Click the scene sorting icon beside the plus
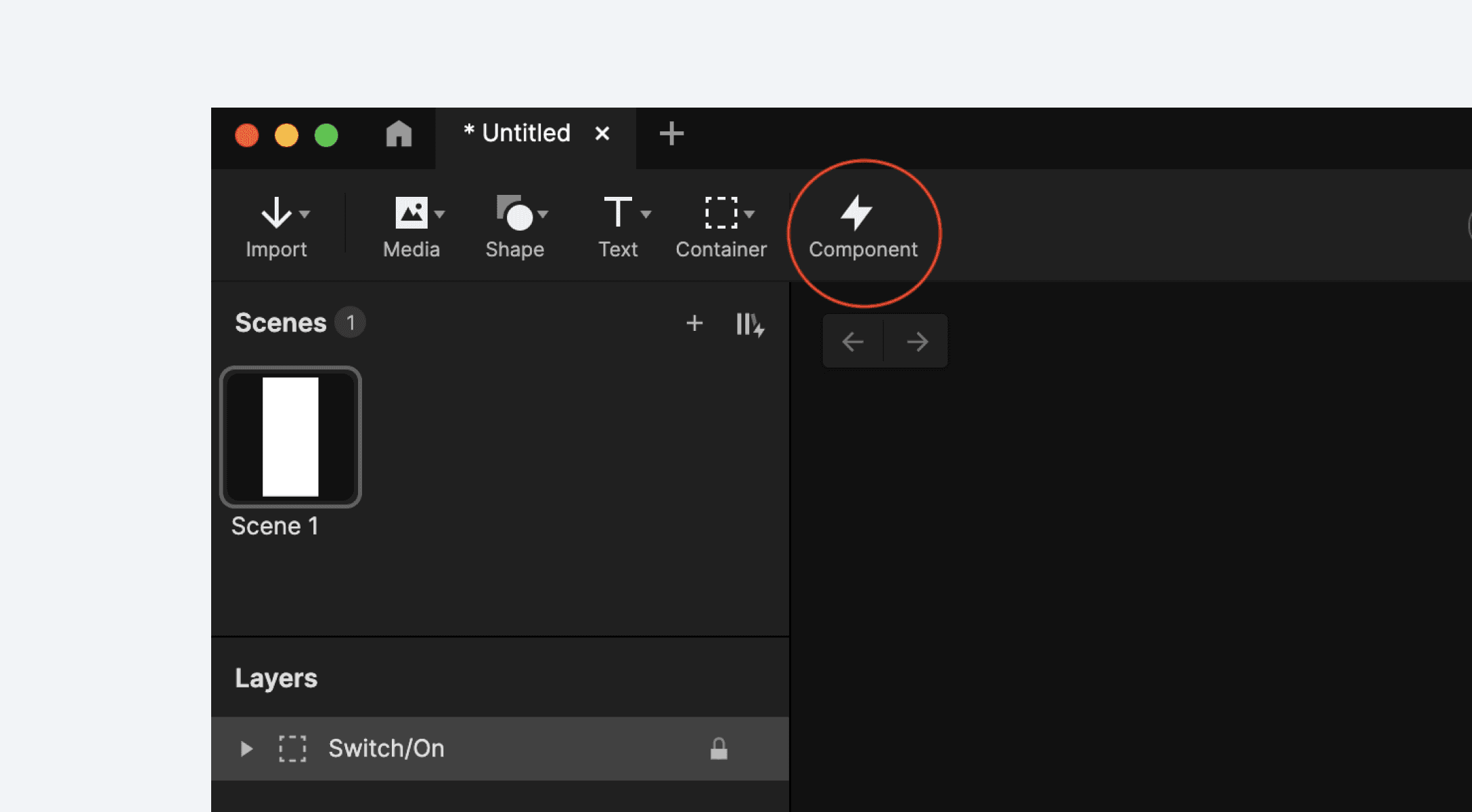 749,323
